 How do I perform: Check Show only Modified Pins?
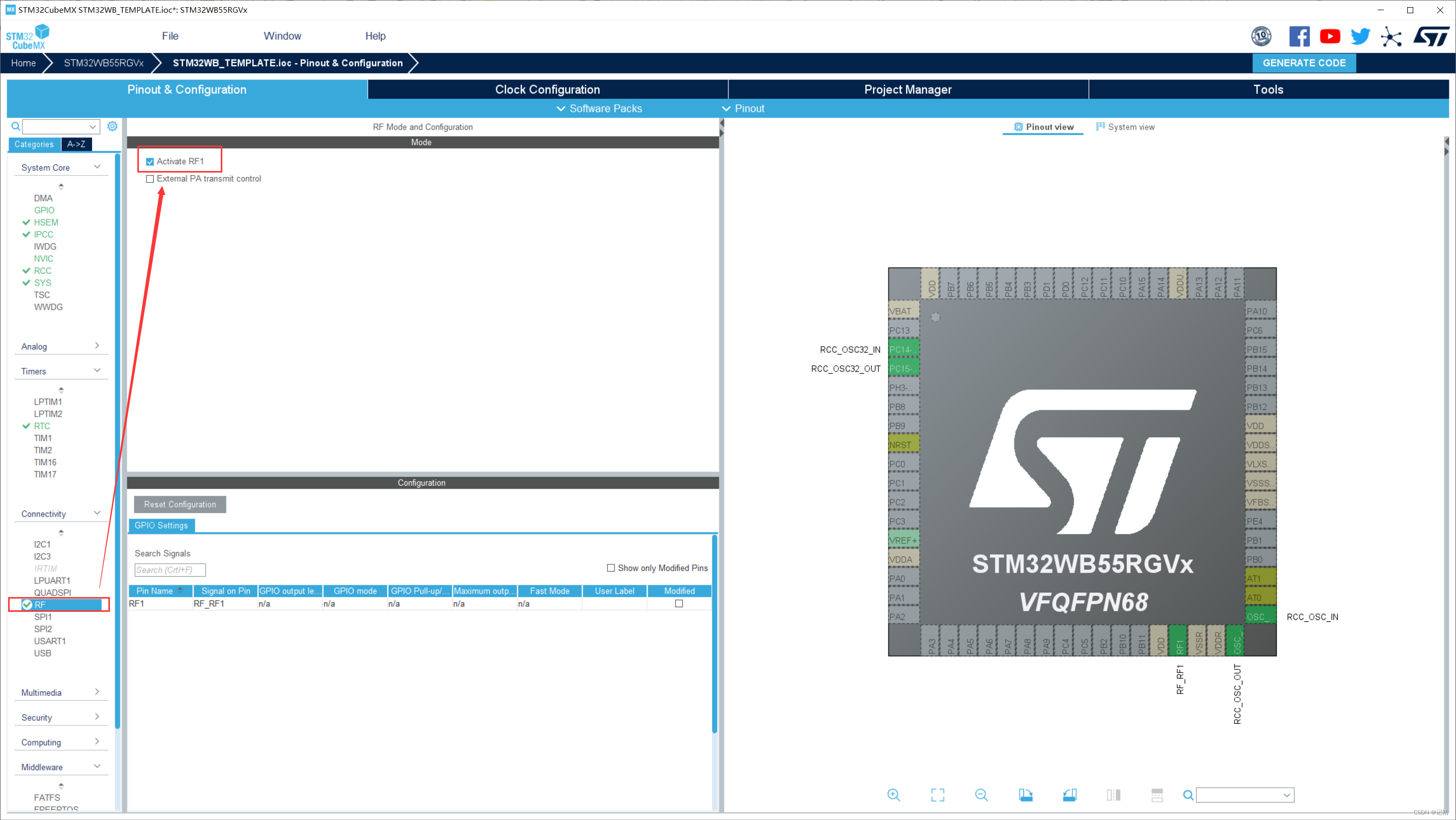[x=610, y=568]
